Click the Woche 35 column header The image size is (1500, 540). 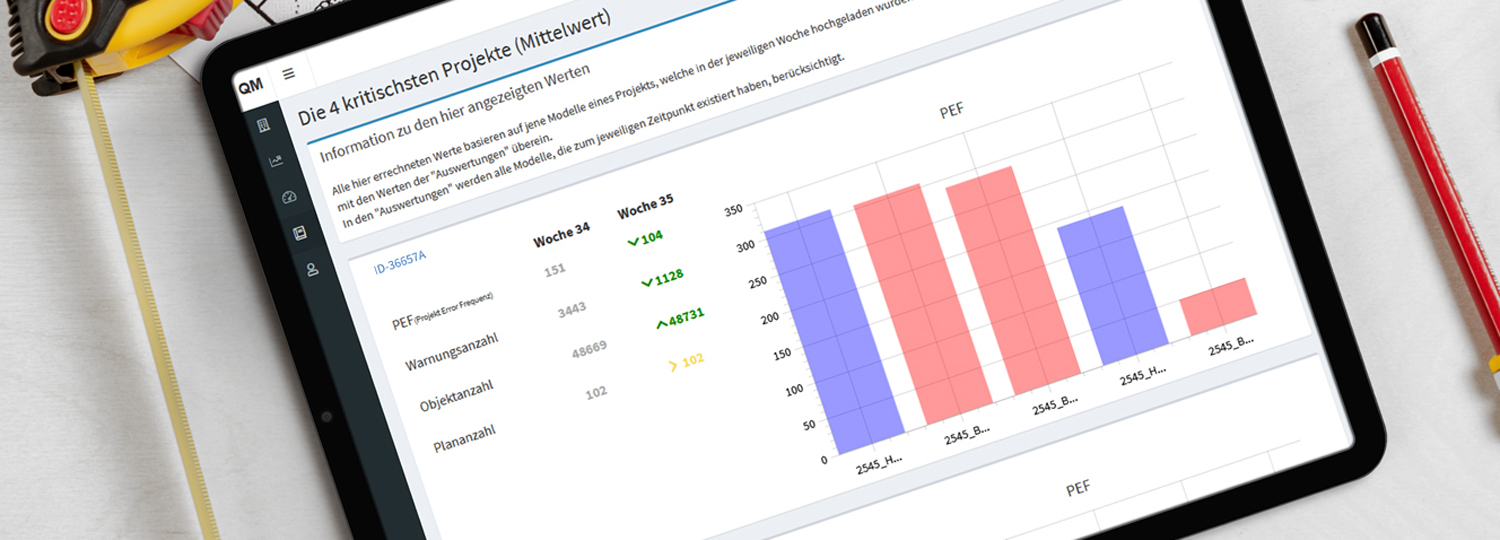tap(645, 207)
